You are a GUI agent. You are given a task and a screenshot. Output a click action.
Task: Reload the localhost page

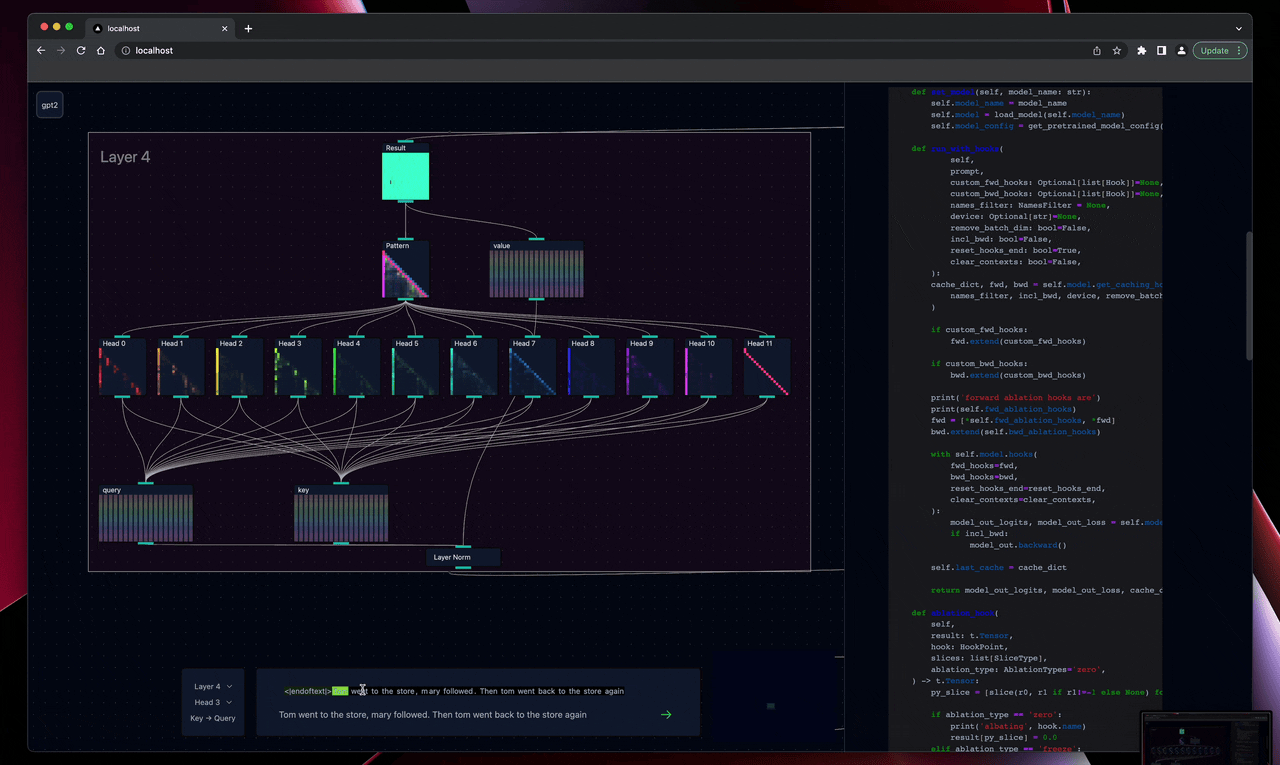(x=81, y=51)
